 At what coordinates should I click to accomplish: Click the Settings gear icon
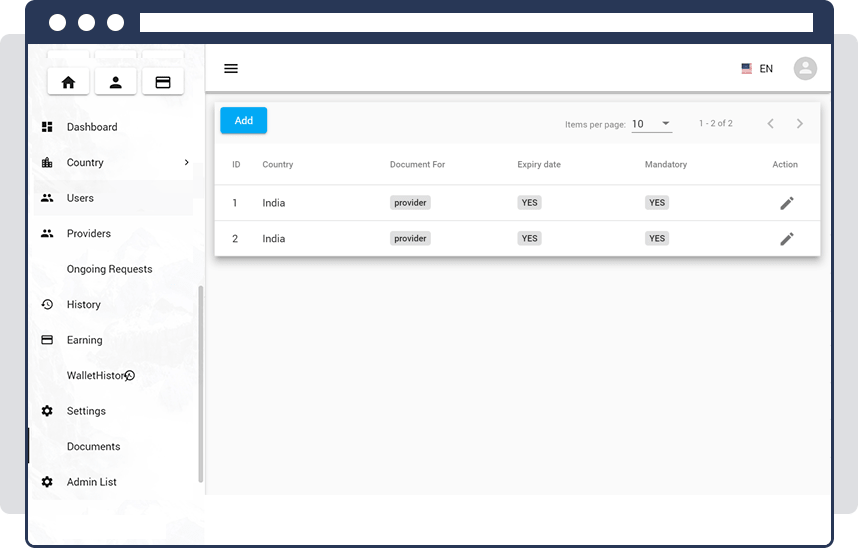47,411
